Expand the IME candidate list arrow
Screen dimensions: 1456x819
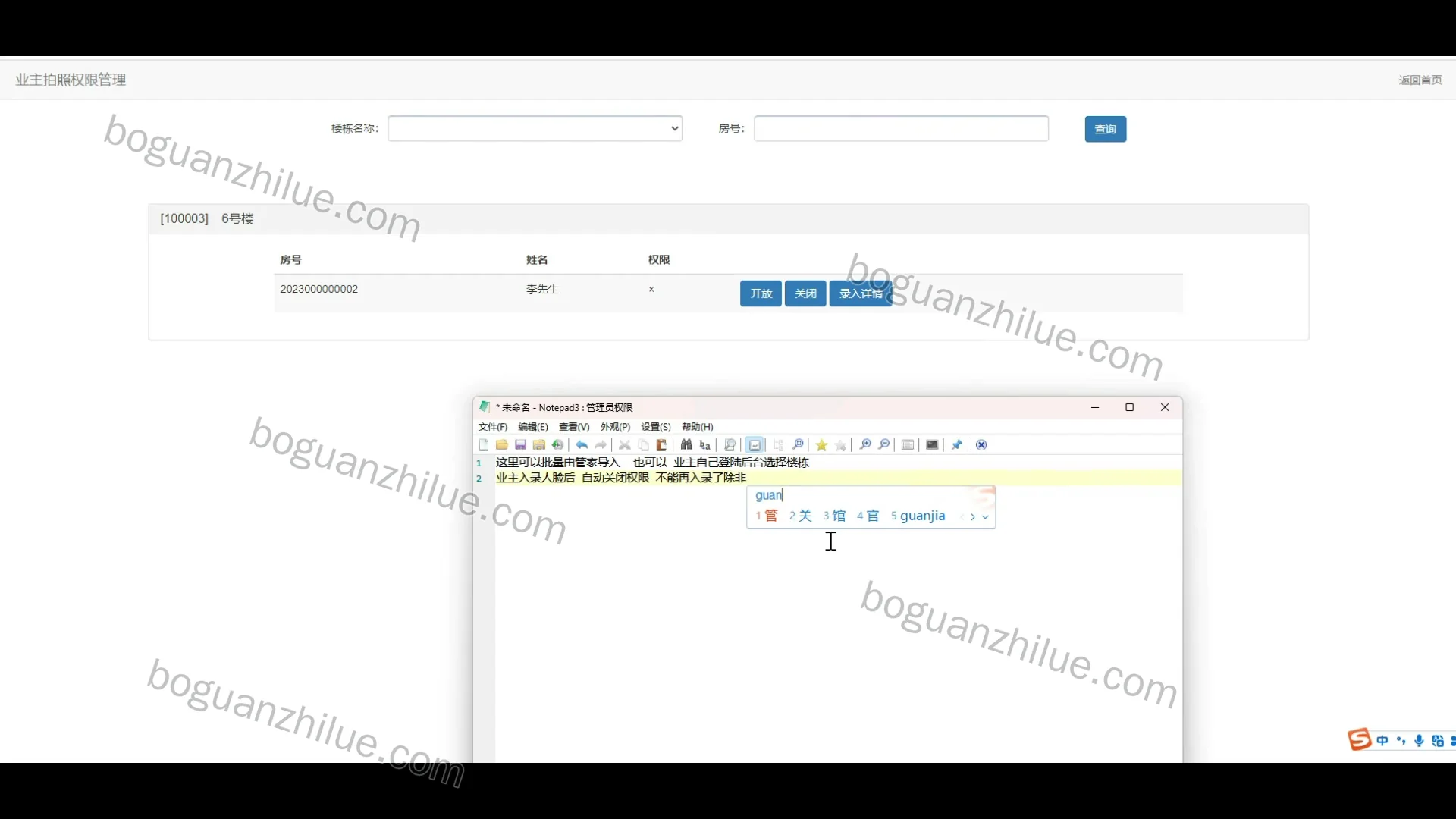pos(985,517)
